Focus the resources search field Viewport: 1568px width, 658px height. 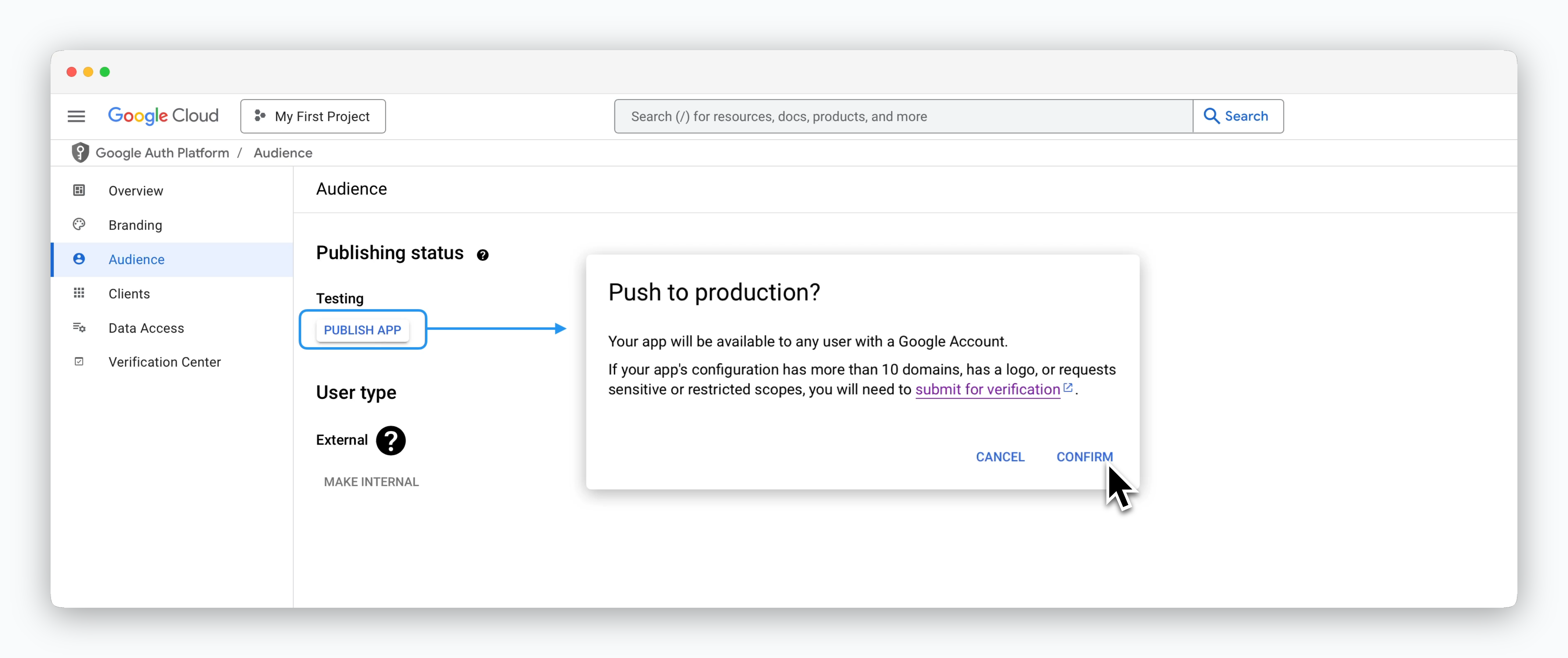coord(903,116)
